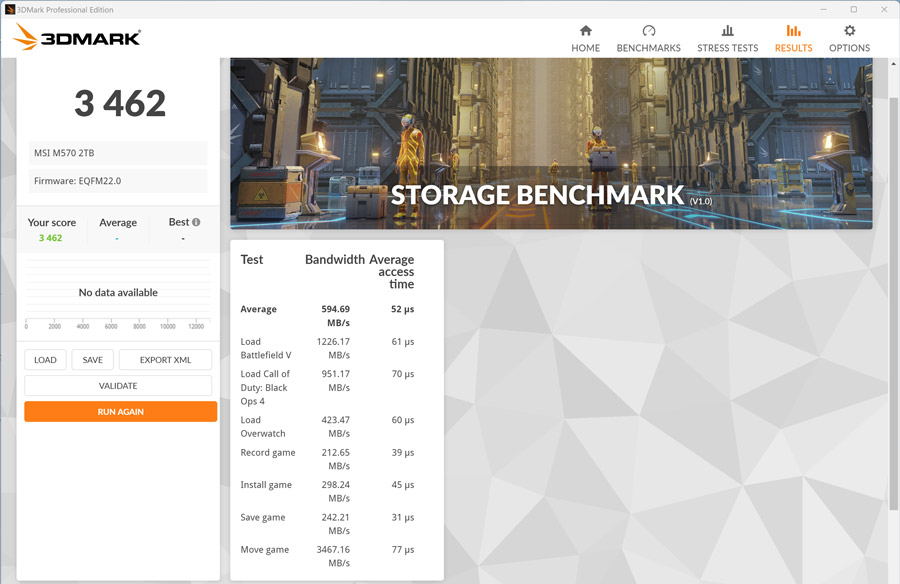Switch to STRESS TESTS tab

(x=727, y=39)
